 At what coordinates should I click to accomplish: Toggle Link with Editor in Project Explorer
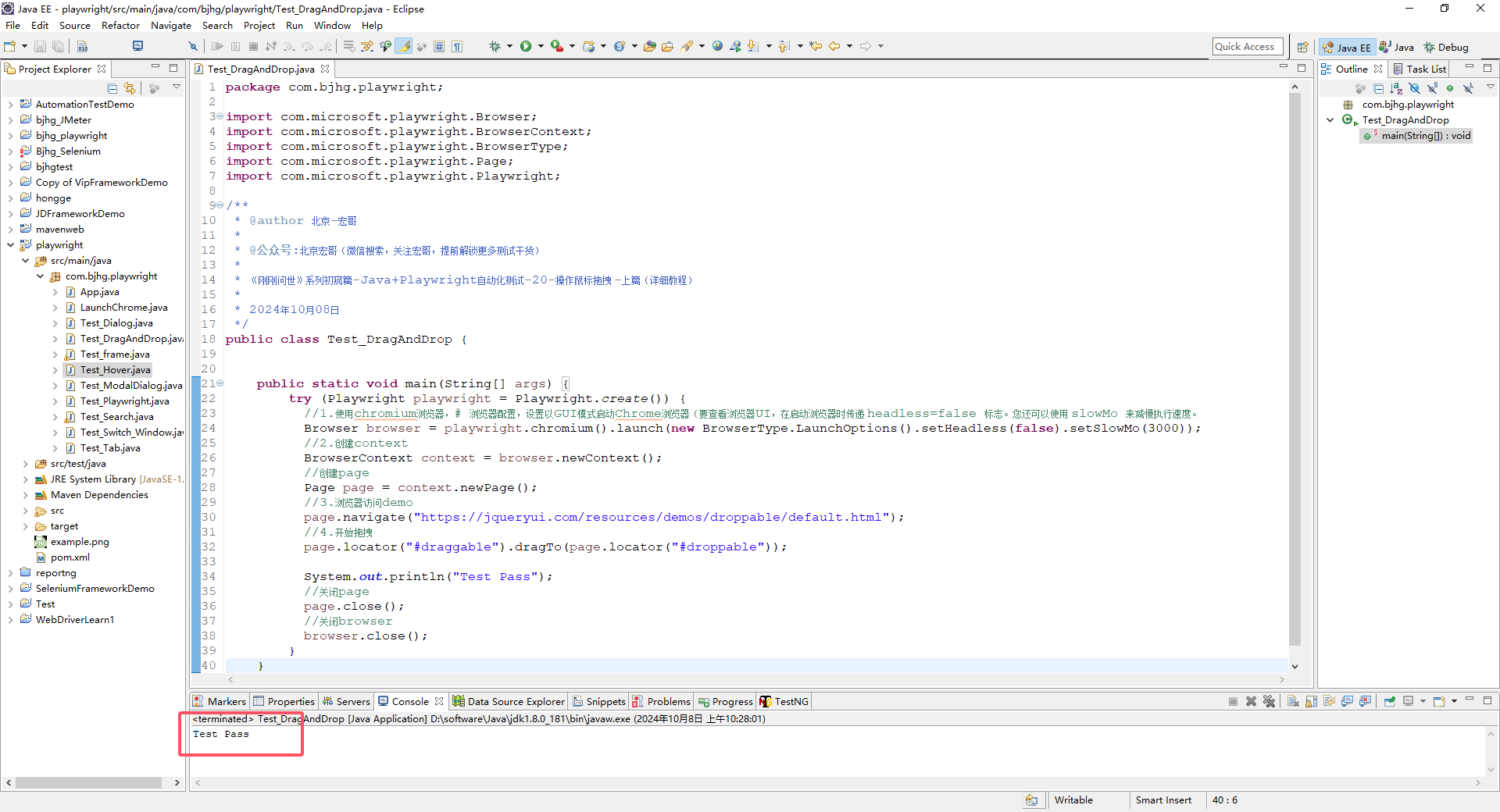point(130,89)
